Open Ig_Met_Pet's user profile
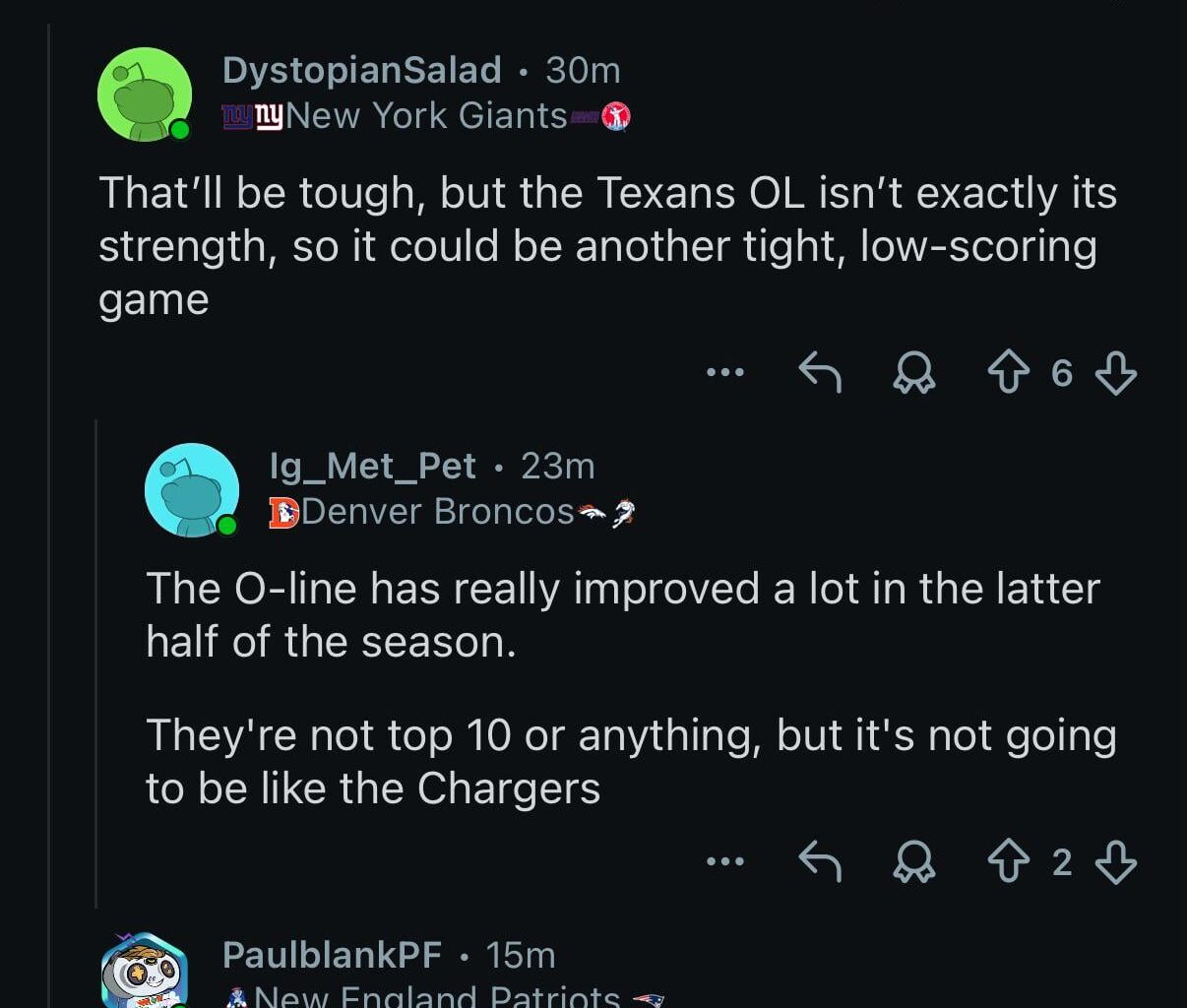 (x=372, y=466)
